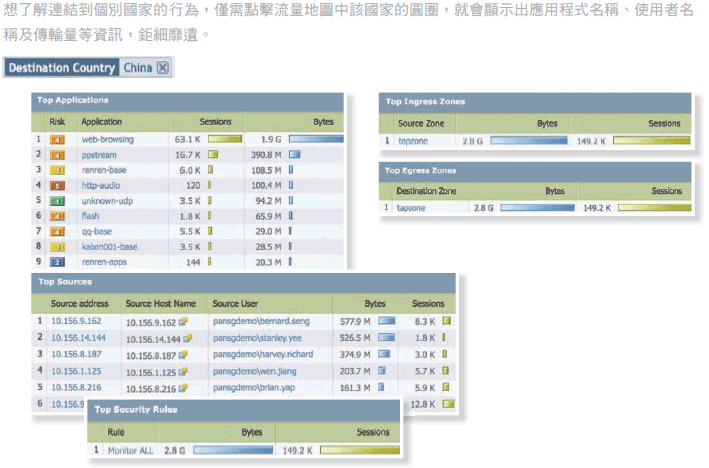Sort Top Applications by Sessions column
Viewport: 709px width, 468px height.
[214, 120]
